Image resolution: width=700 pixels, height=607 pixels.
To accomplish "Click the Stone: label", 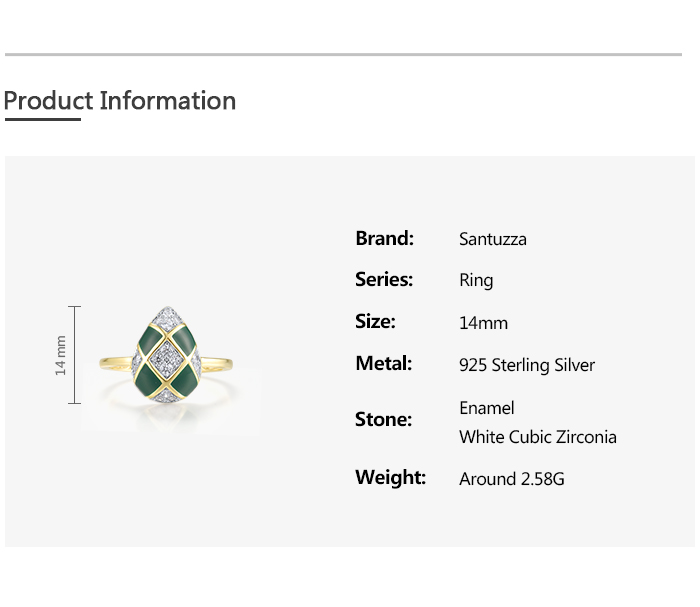I will pyautogui.click(x=383, y=420).
